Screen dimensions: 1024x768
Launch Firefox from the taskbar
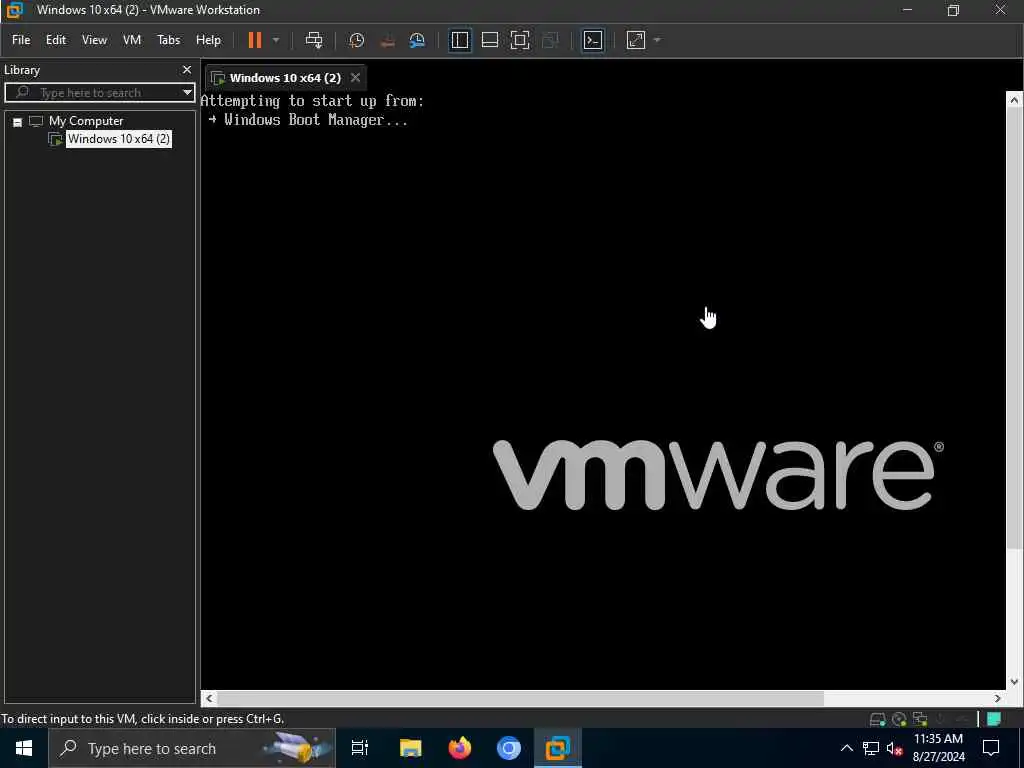tap(460, 748)
